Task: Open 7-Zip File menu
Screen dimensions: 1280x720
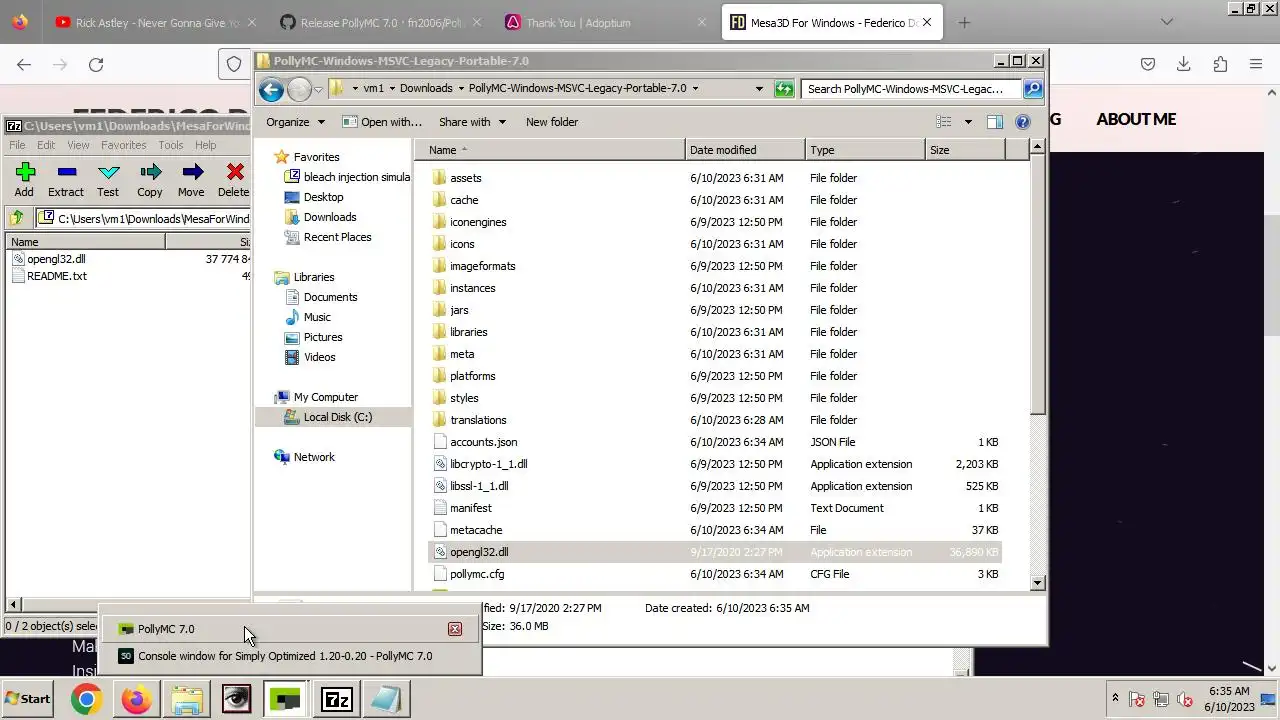Action: pyautogui.click(x=17, y=145)
